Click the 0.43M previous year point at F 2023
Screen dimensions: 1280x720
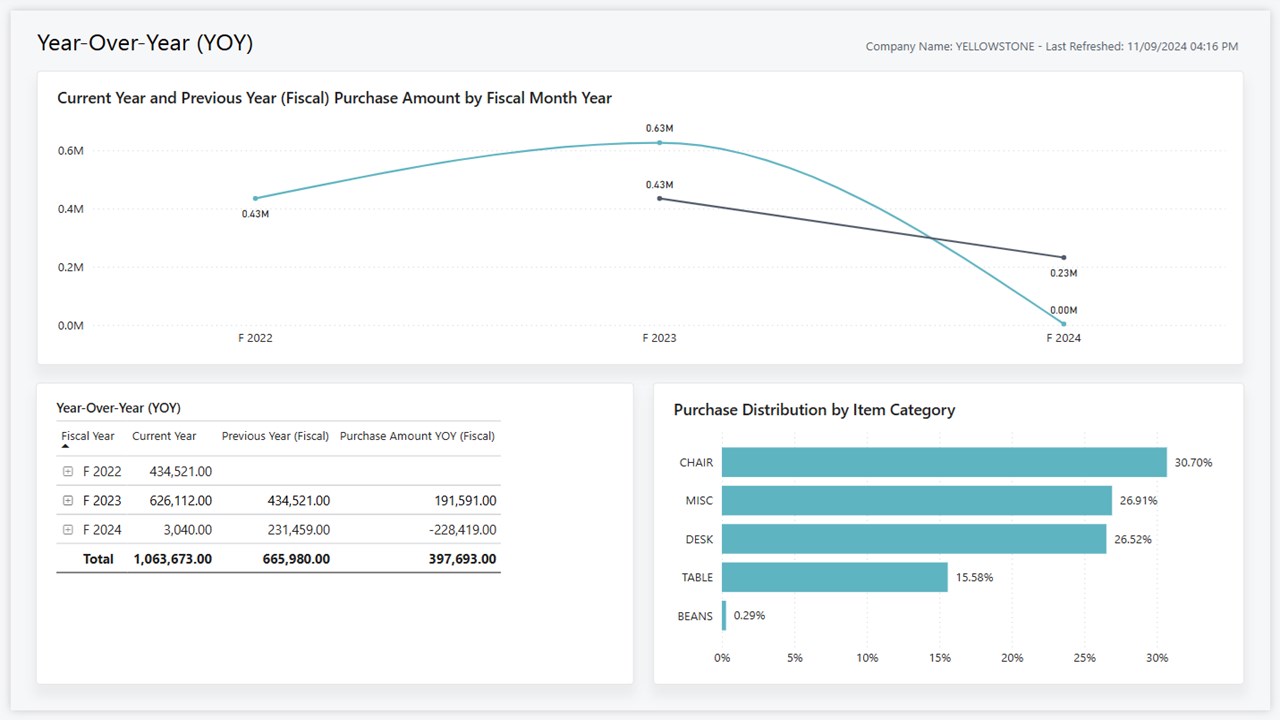(659, 198)
